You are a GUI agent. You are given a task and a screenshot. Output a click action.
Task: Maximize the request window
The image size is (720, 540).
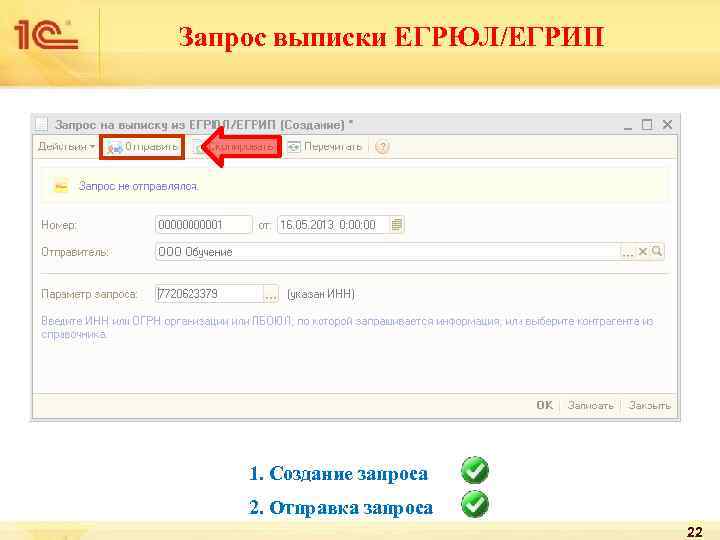coord(647,125)
